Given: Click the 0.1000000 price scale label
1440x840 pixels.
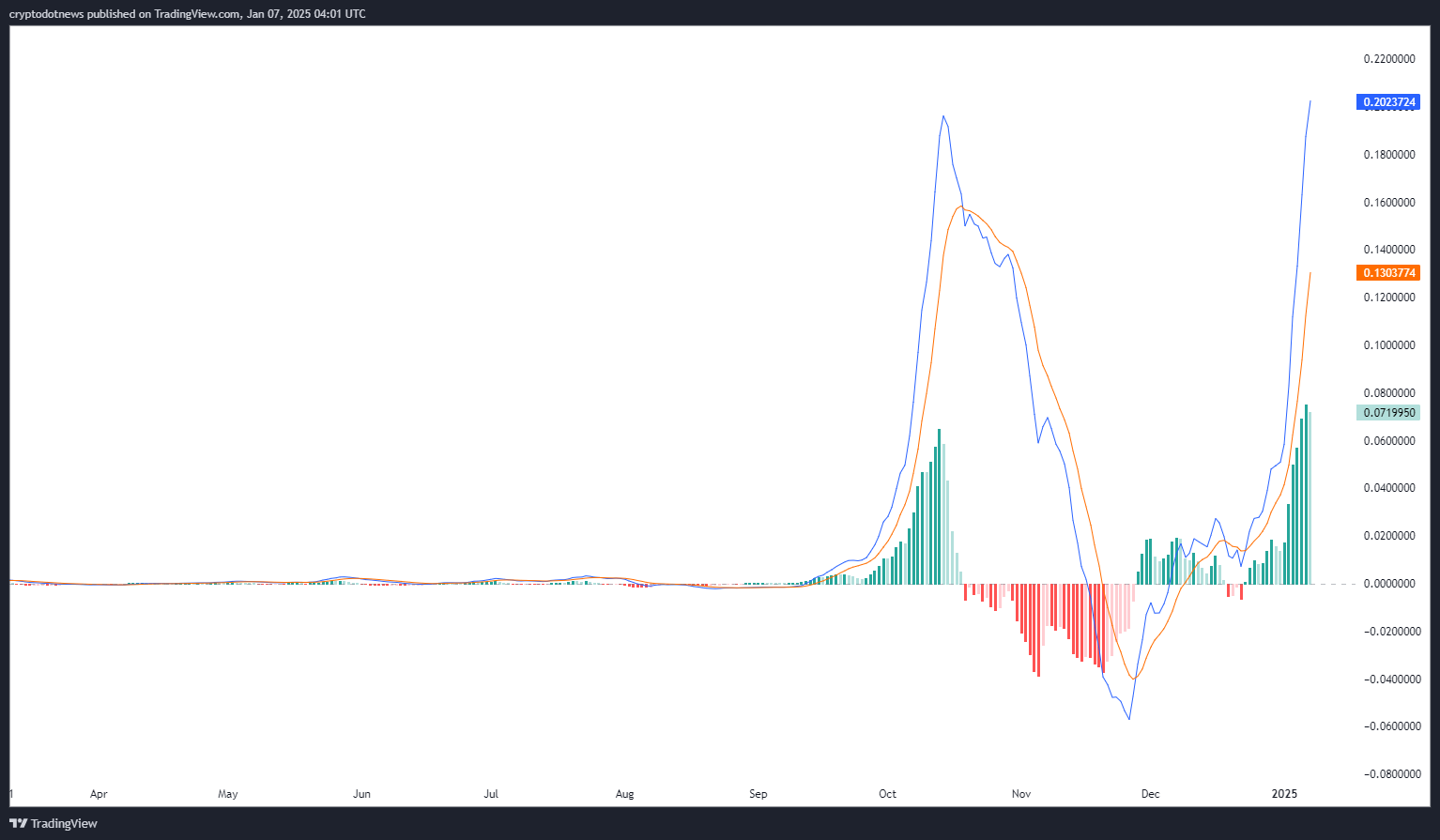Looking at the screenshot, I should (1388, 345).
